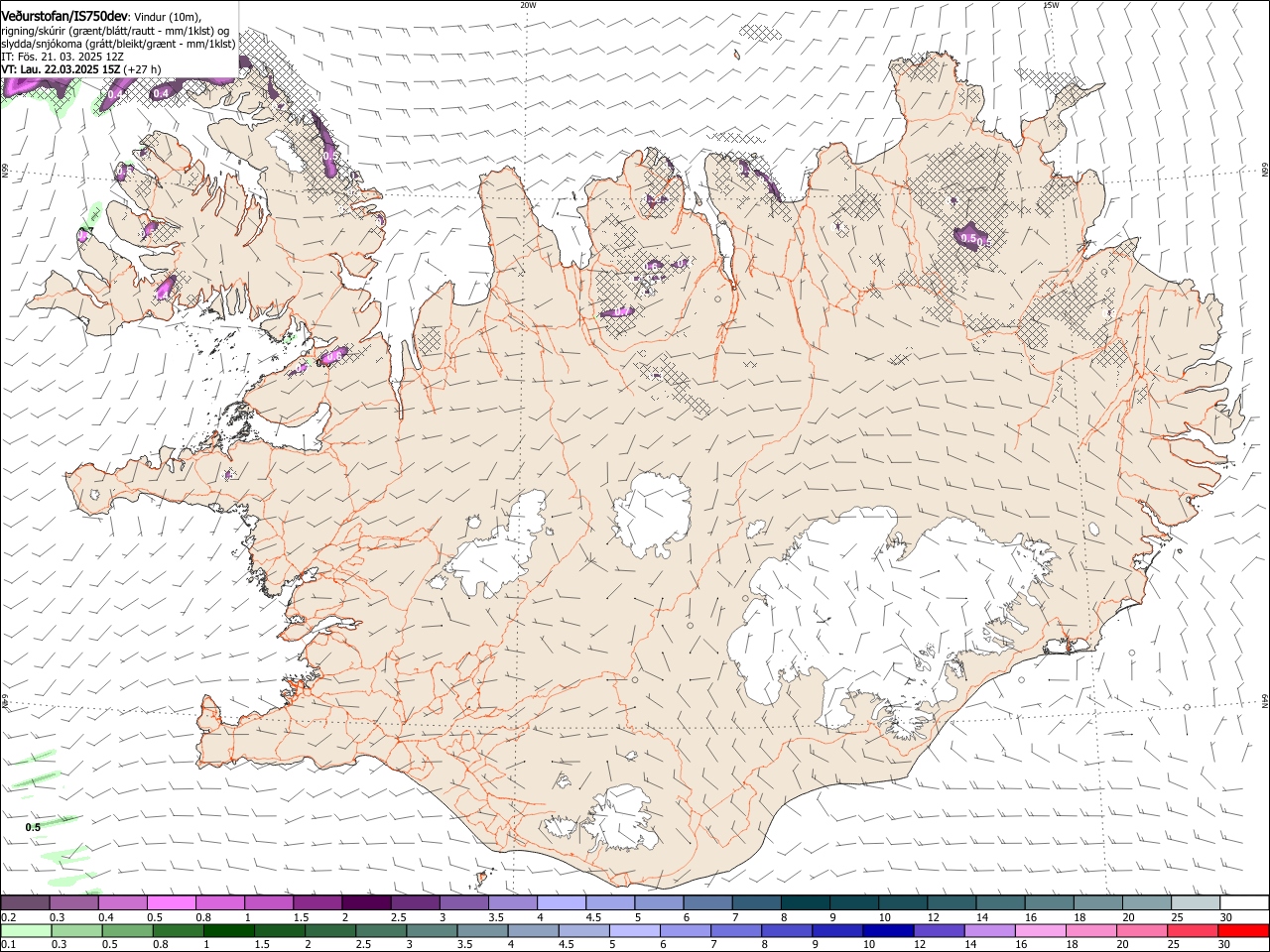Image resolution: width=1270 pixels, height=952 pixels.
Task: Pick lower-row purple swatch between 12 and 14
Action: pyautogui.click(x=940, y=930)
